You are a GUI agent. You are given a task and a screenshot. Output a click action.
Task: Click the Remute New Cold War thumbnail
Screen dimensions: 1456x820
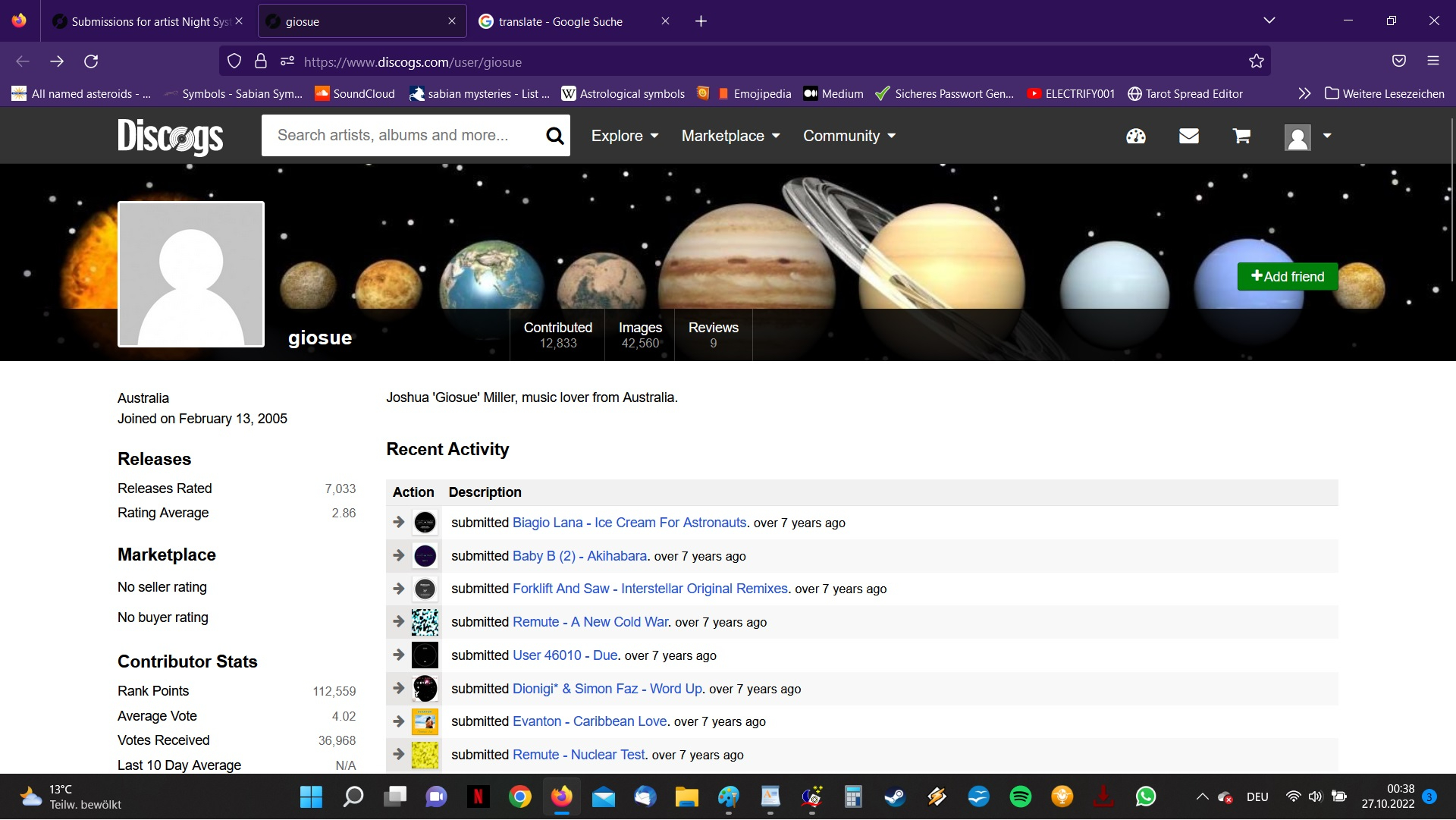coord(425,622)
